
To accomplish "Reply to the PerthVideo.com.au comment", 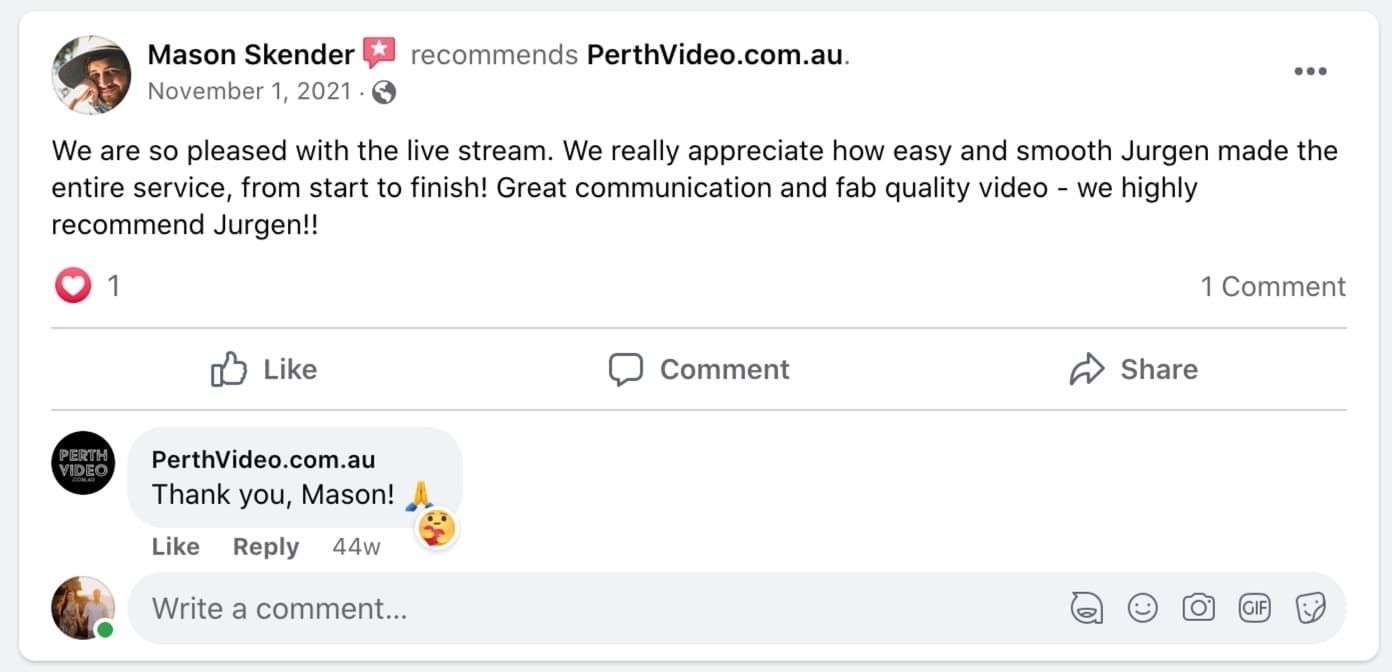I will pos(266,547).
